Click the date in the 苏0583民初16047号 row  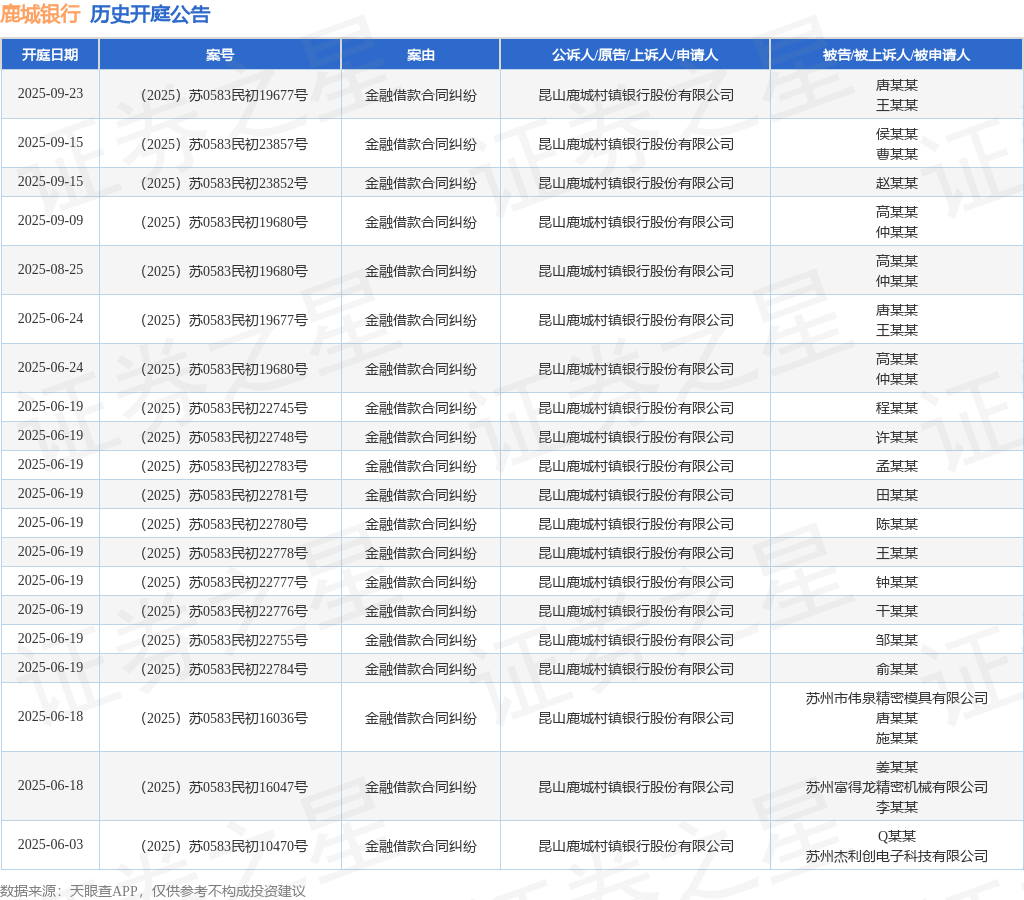pyautogui.click(x=50, y=786)
